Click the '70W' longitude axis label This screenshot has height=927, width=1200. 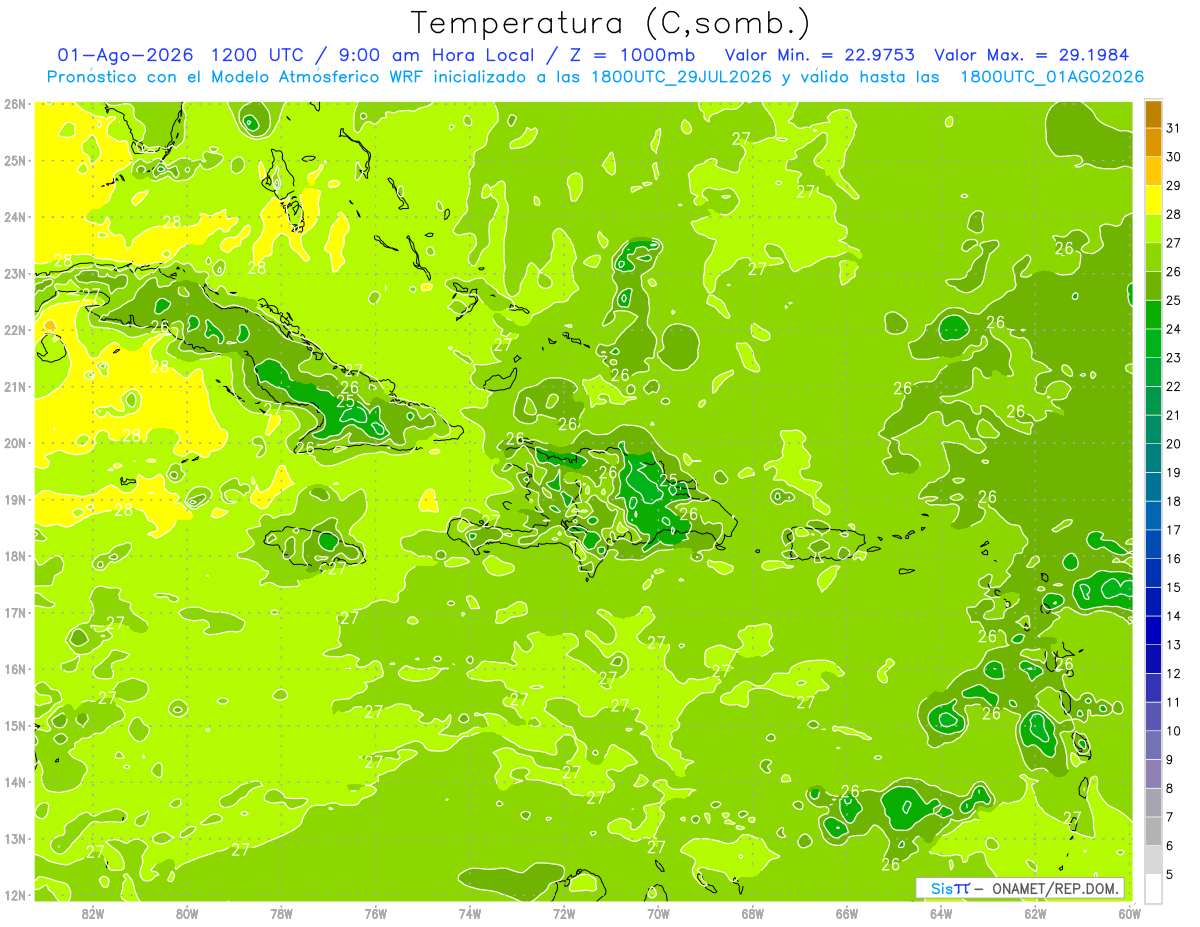[658, 914]
